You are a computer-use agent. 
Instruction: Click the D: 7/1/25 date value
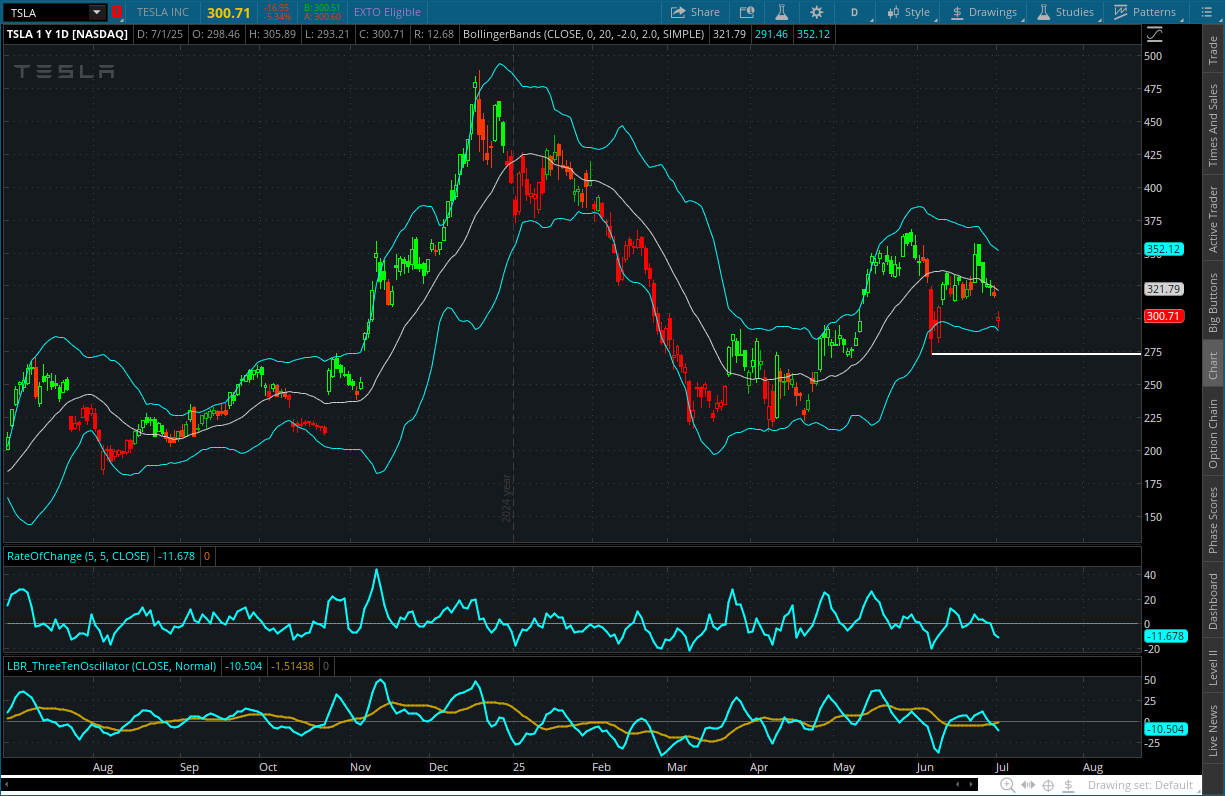click(x=160, y=33)
